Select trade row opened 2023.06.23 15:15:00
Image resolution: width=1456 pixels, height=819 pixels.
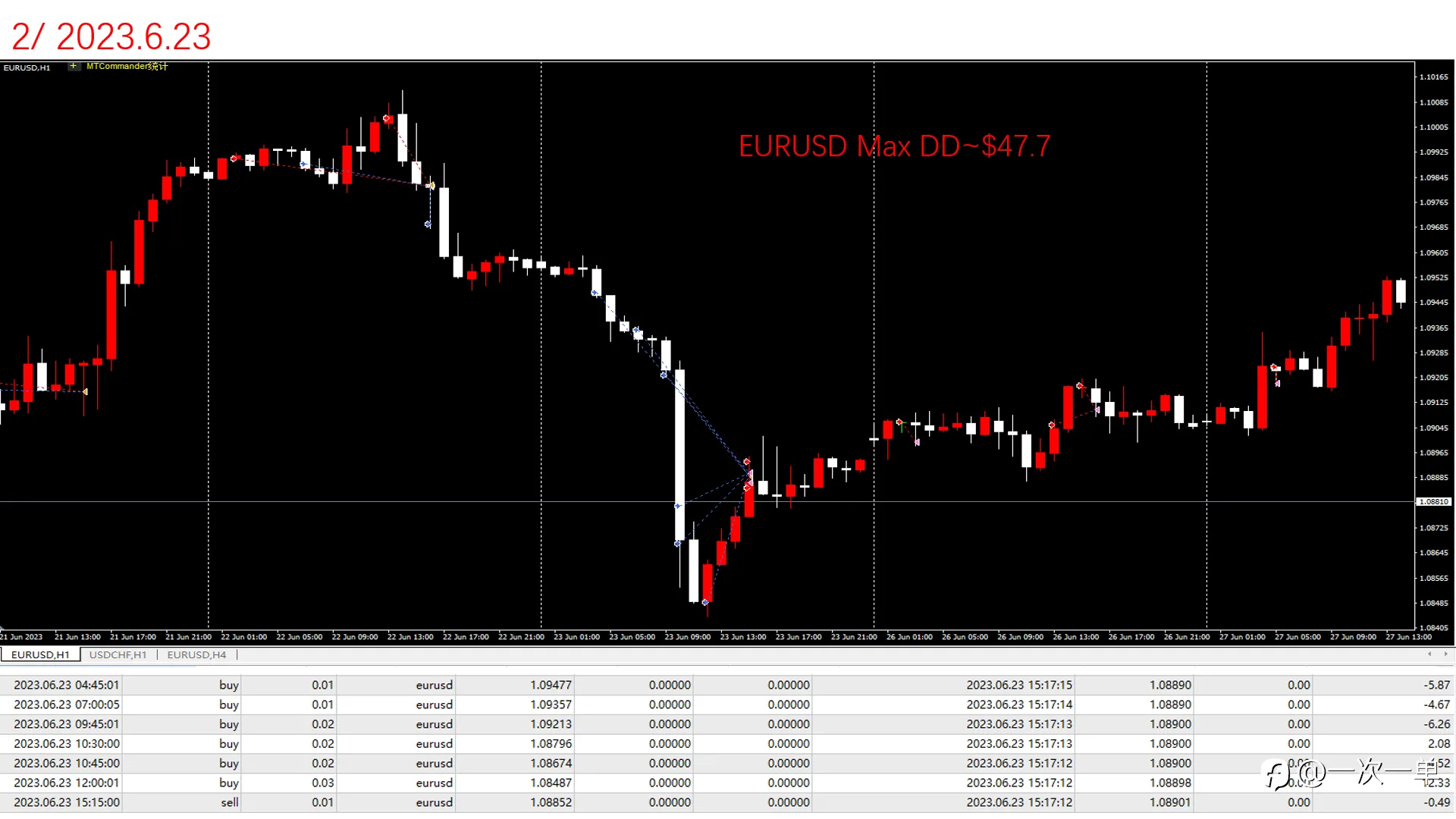728,802
